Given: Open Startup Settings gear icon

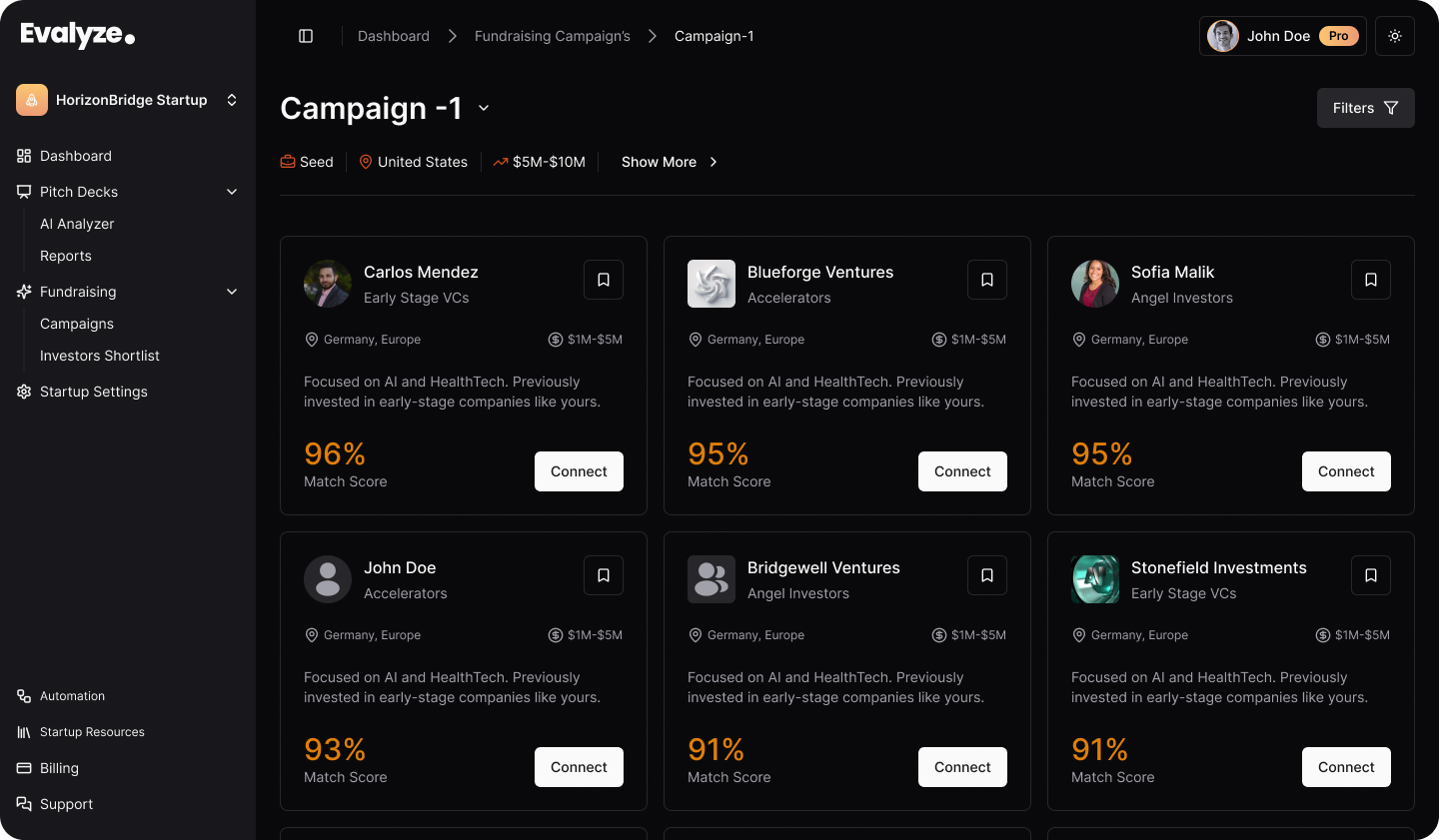Looking at the screenshot, I should click(24, 392).
